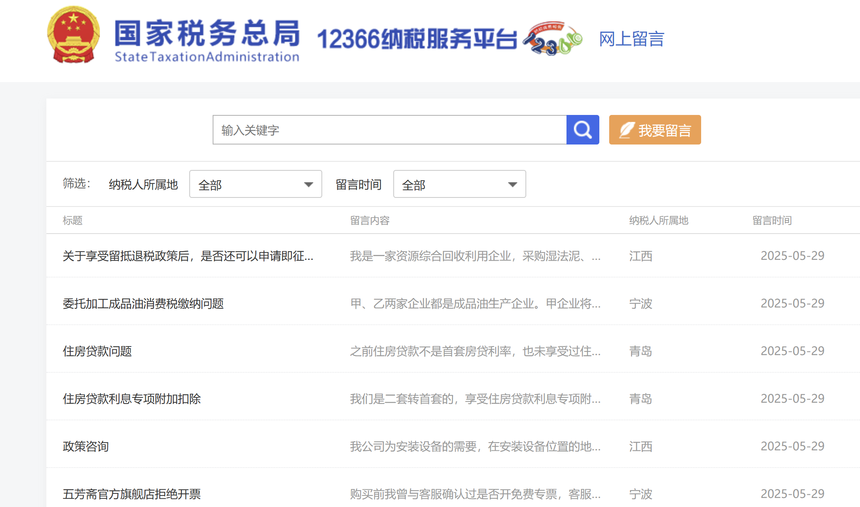Click the blue magnifier search button
This screenshot has height=507, width=860.
pos(582,130)
